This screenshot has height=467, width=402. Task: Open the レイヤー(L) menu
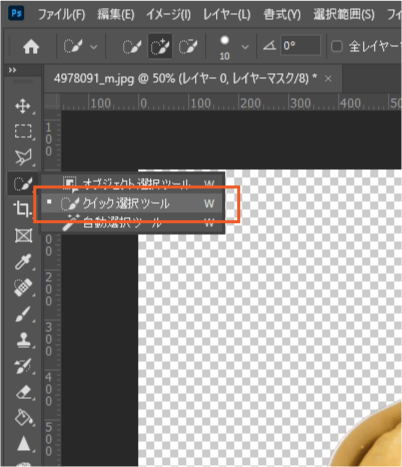[x=227, y=14]
